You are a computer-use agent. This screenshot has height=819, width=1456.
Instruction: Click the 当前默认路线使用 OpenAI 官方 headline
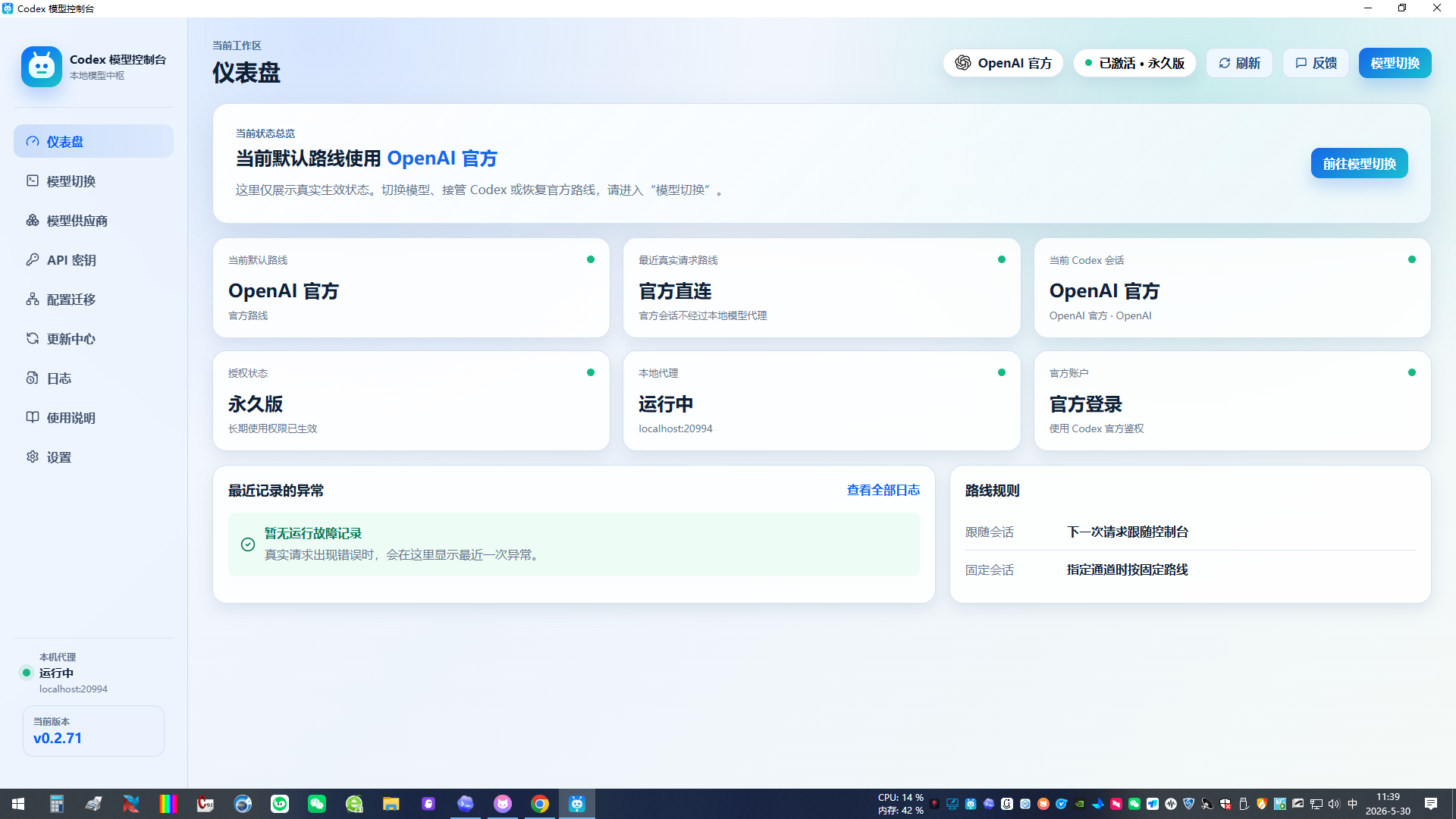pos(366,158)
